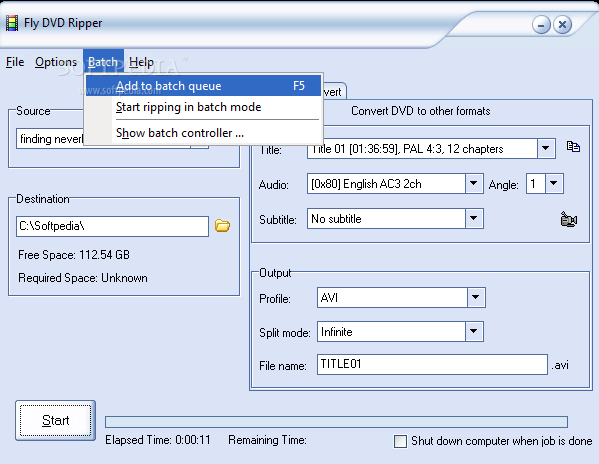Click the File name input field TITLE01

(x=432, y=364)
